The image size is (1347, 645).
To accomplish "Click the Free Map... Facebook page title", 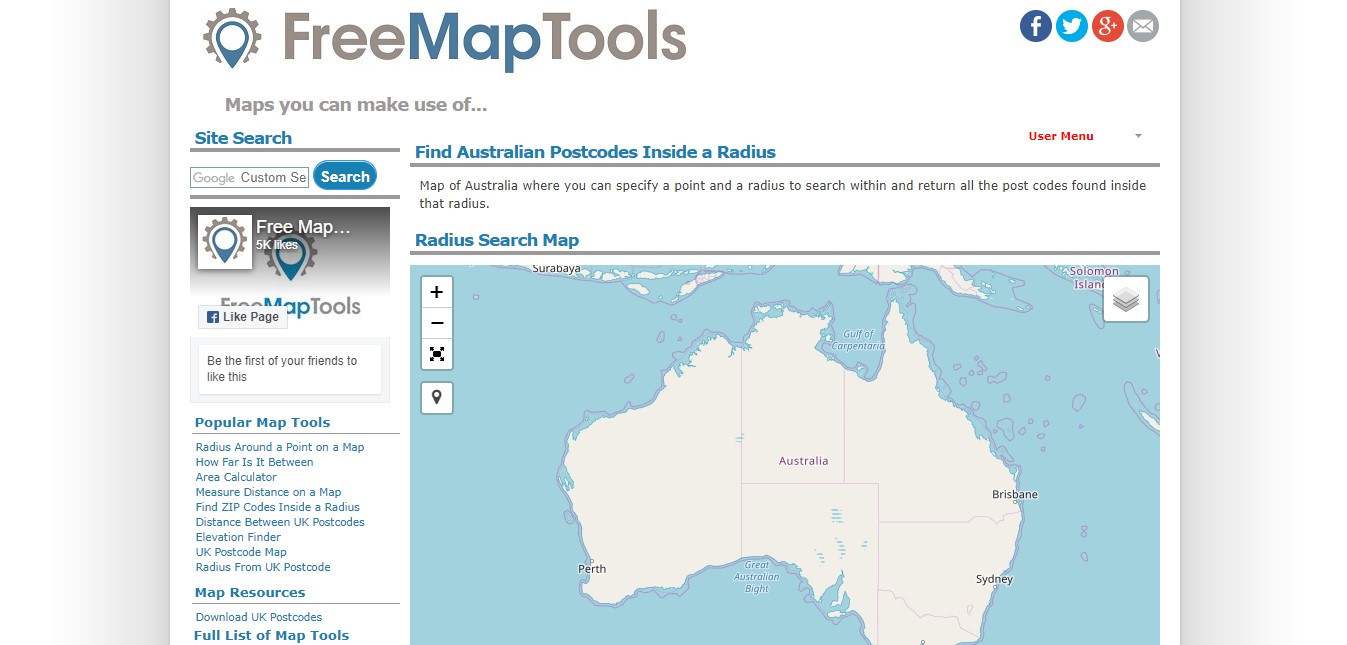I will 303,227.
